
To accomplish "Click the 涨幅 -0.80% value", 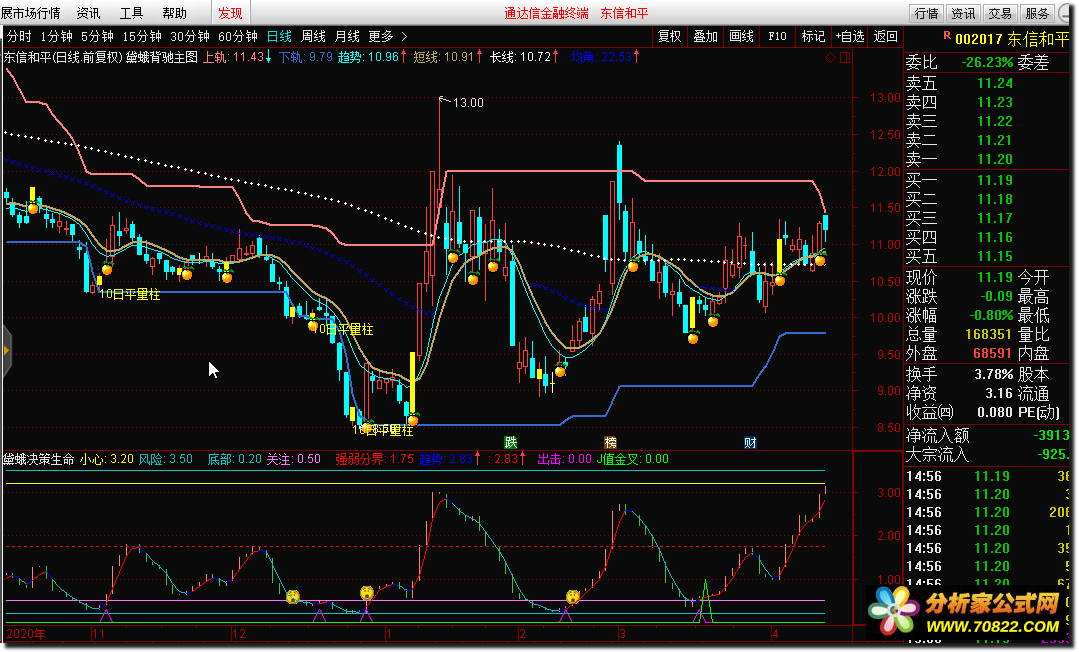I will [x=990, y=315].
